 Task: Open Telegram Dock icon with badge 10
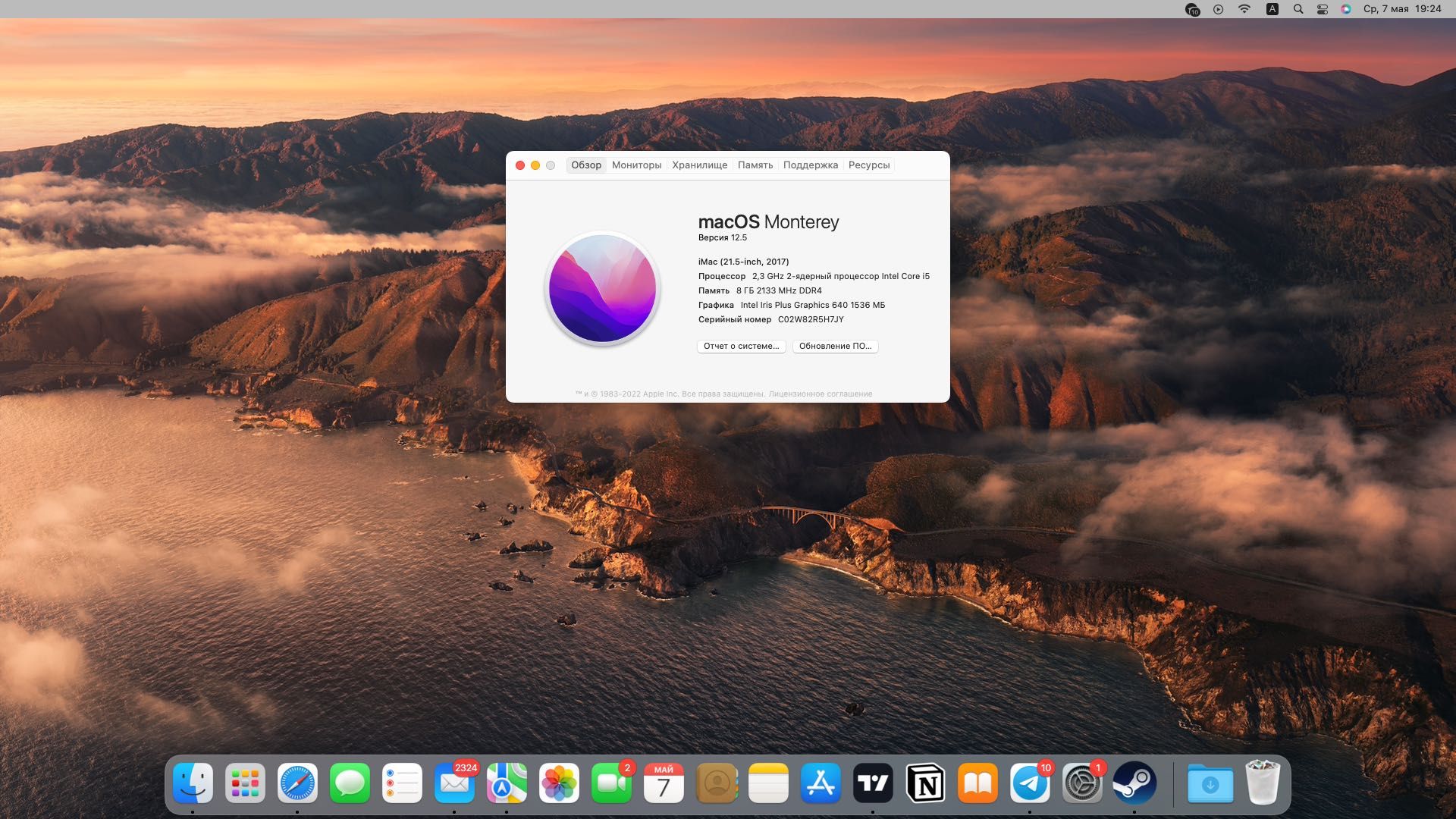click(1030, 783)
